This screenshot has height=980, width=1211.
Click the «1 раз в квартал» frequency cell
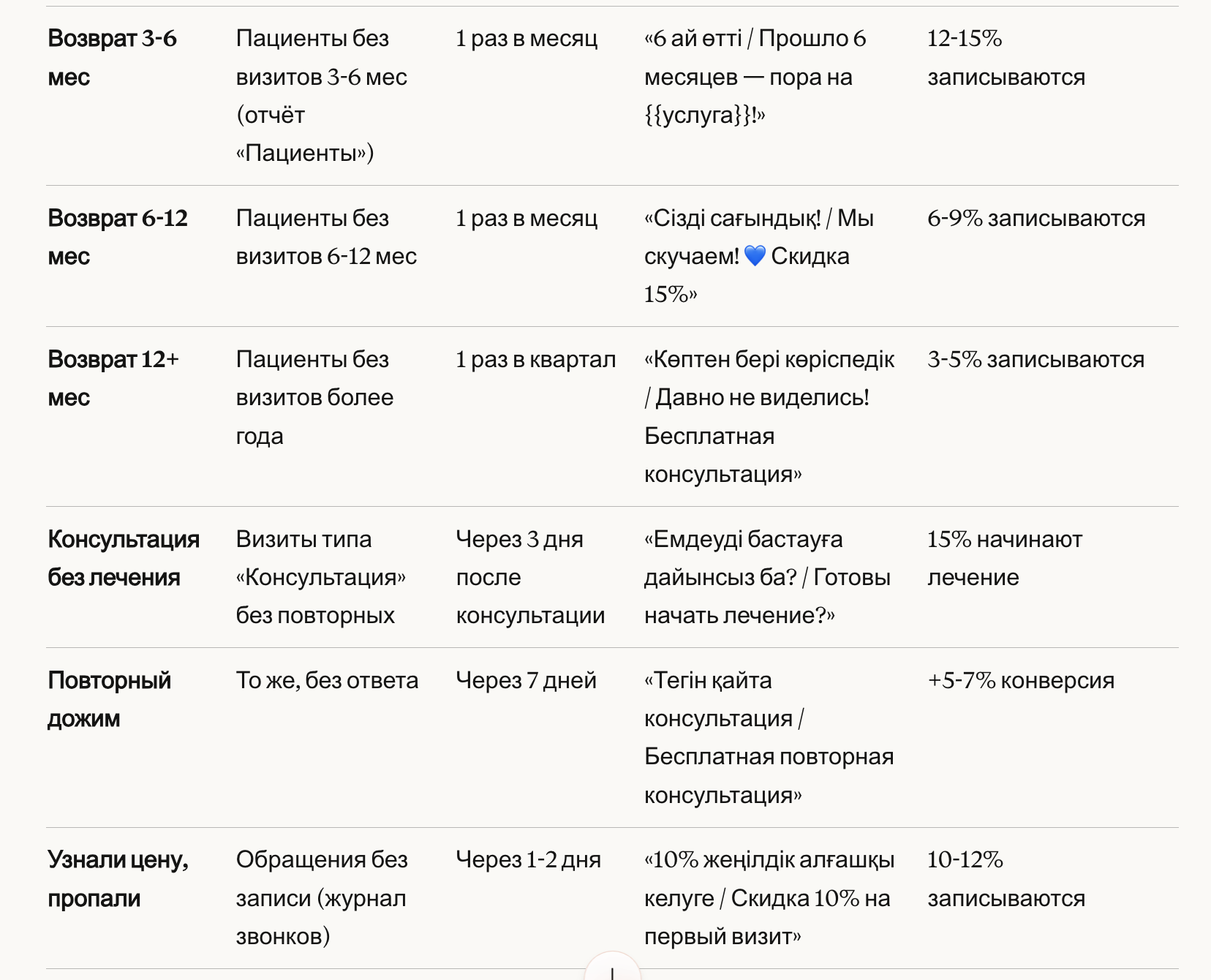[x=535, y=359]
